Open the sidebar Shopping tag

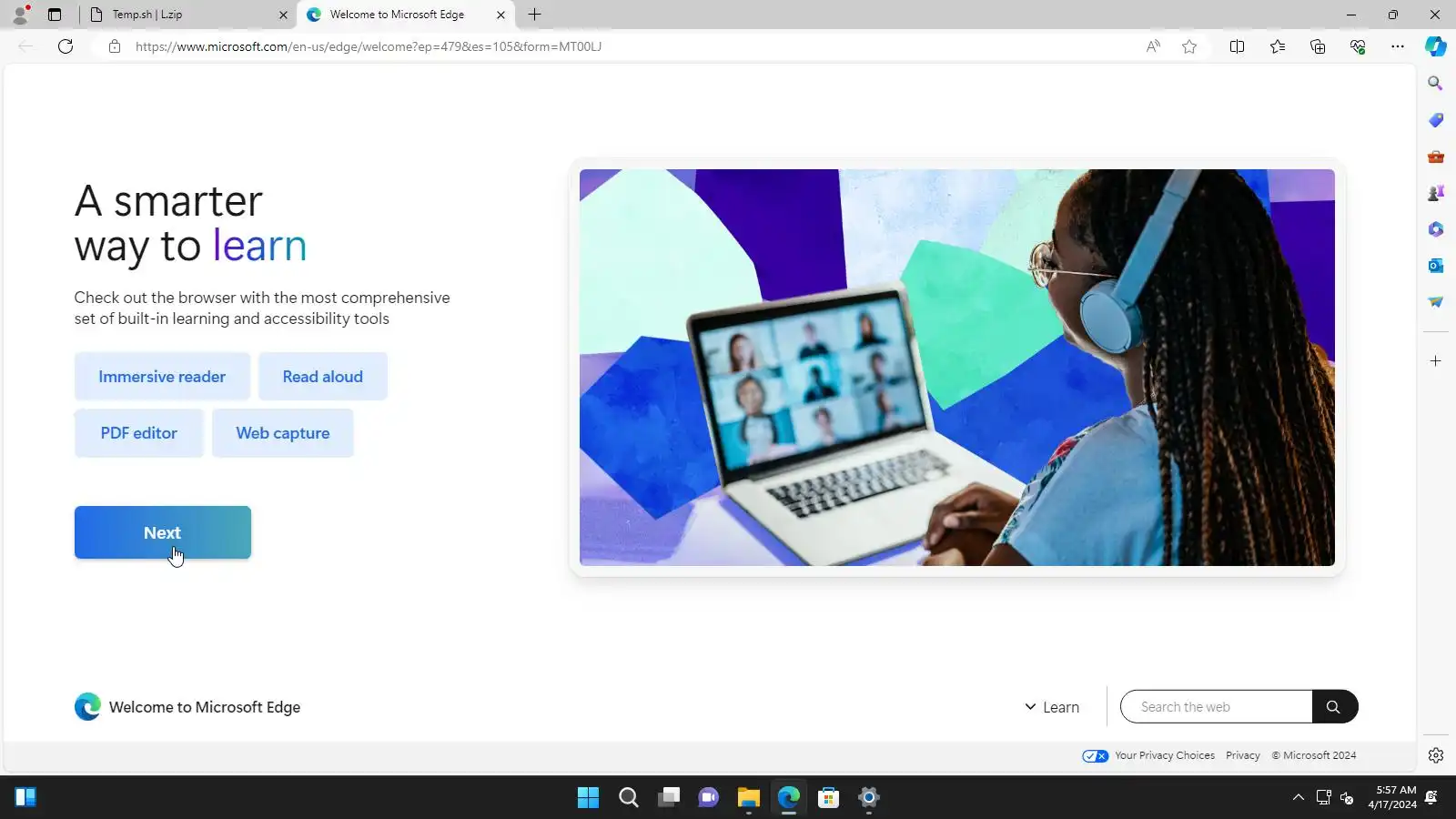(x=1436, y=120)
